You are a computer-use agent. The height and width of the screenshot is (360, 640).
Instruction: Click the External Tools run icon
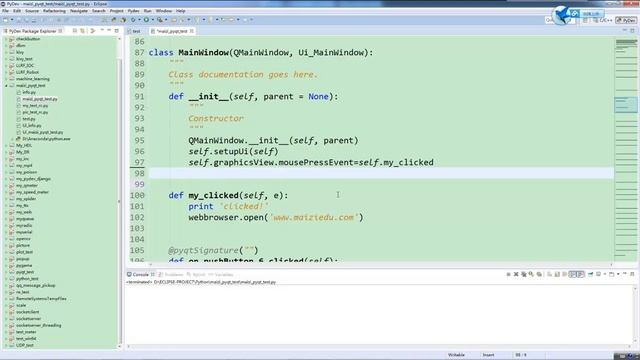coord(160,20)
